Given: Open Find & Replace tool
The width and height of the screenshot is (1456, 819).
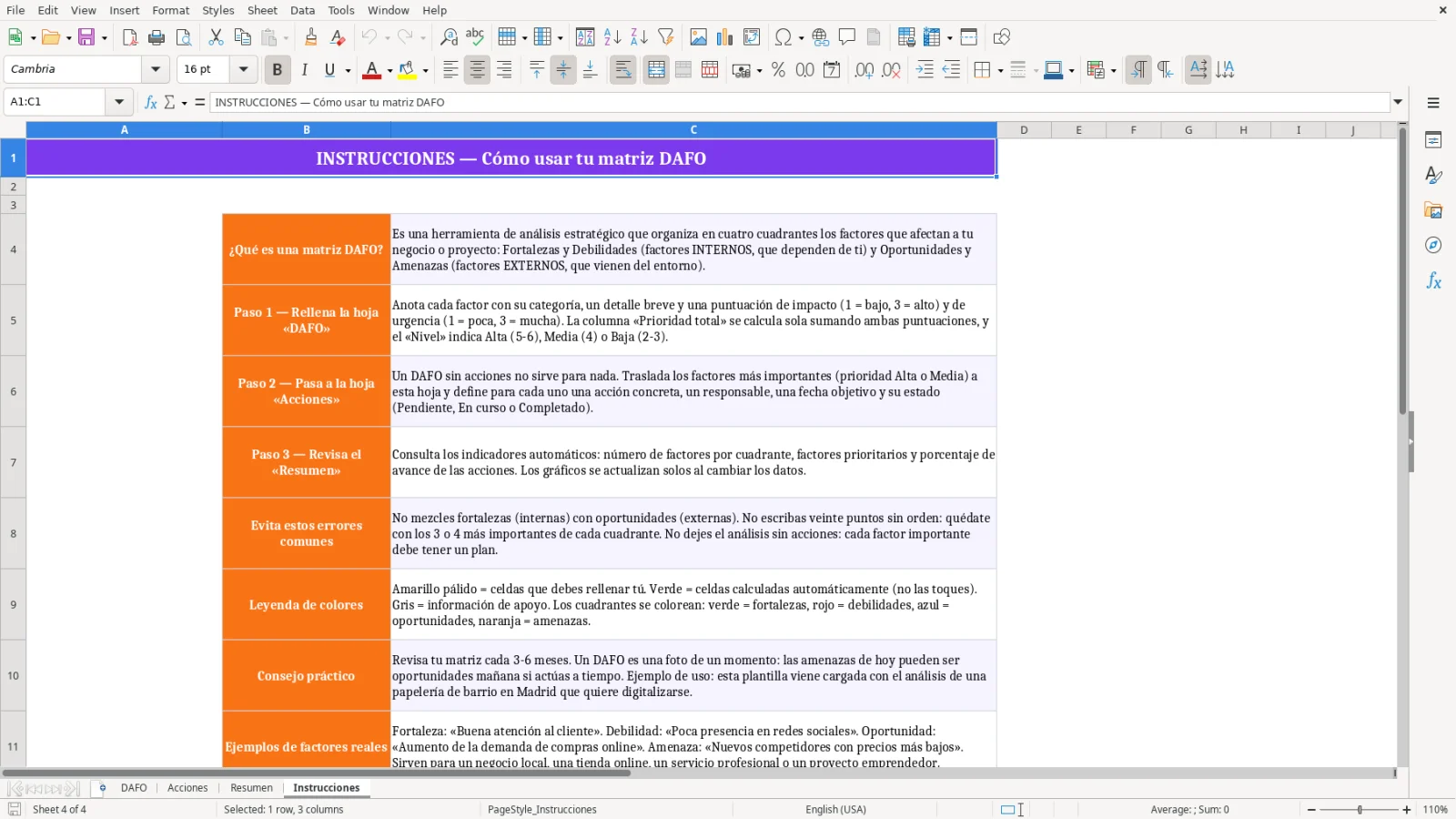Looking at the screenshot, I should click(x=449, y=37).
